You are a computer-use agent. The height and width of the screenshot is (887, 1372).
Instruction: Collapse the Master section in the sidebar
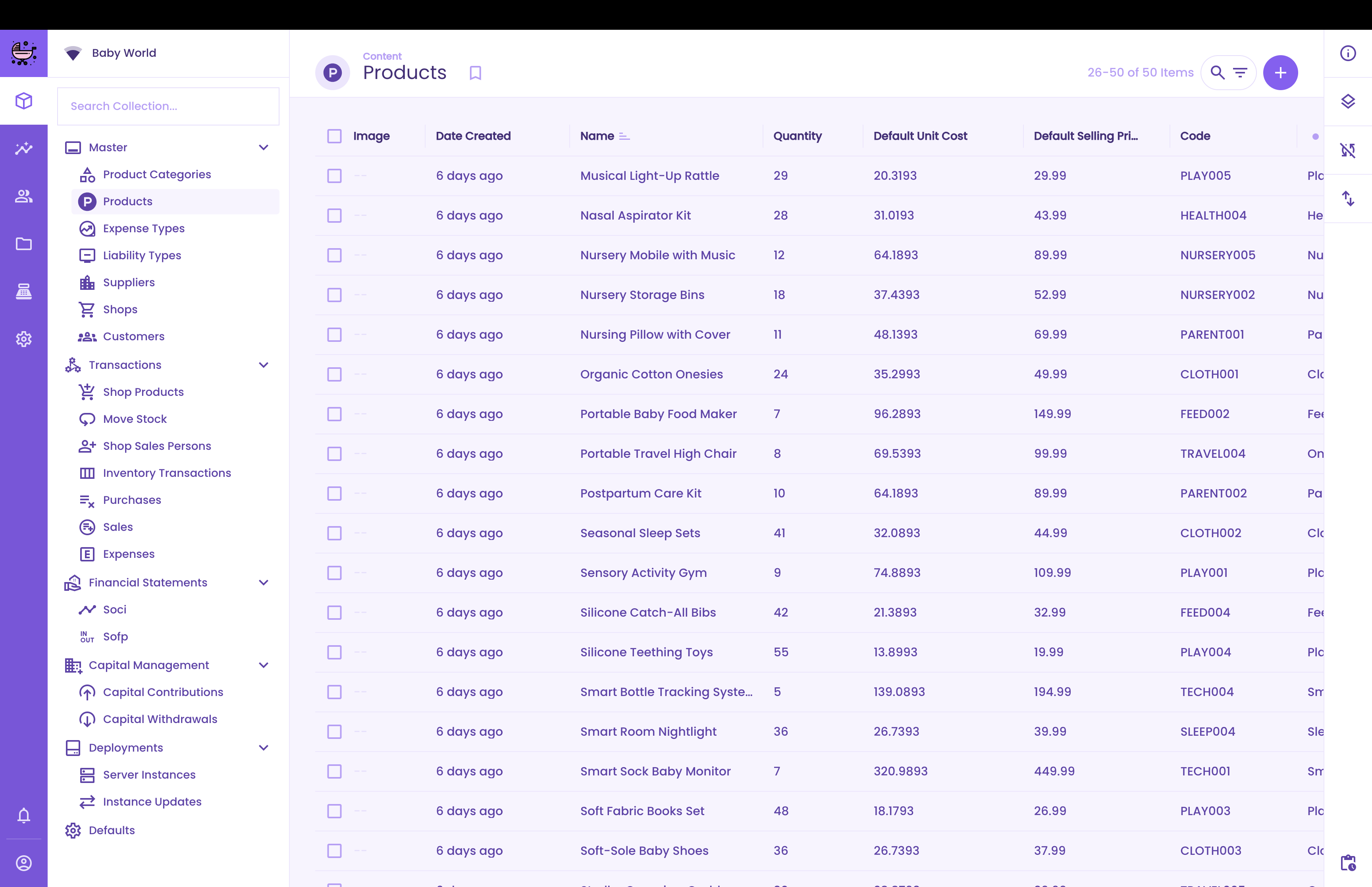264,147
